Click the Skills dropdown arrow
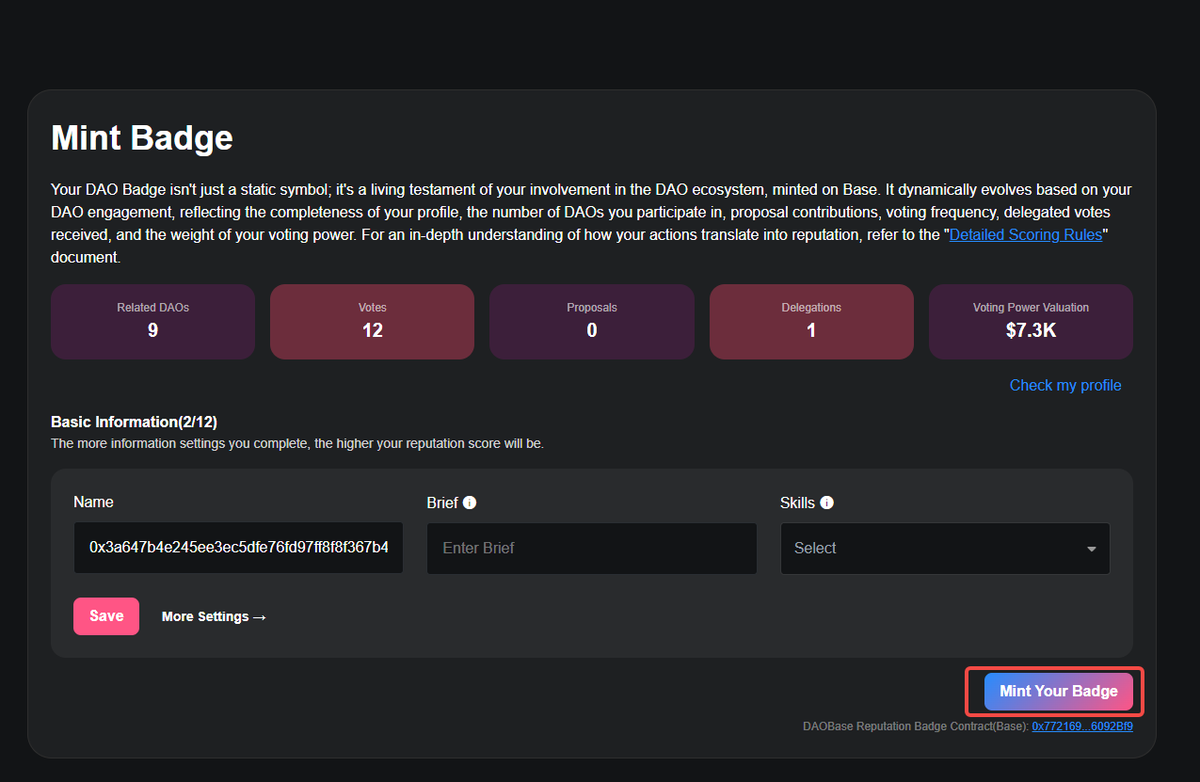 click(1091, 549)
